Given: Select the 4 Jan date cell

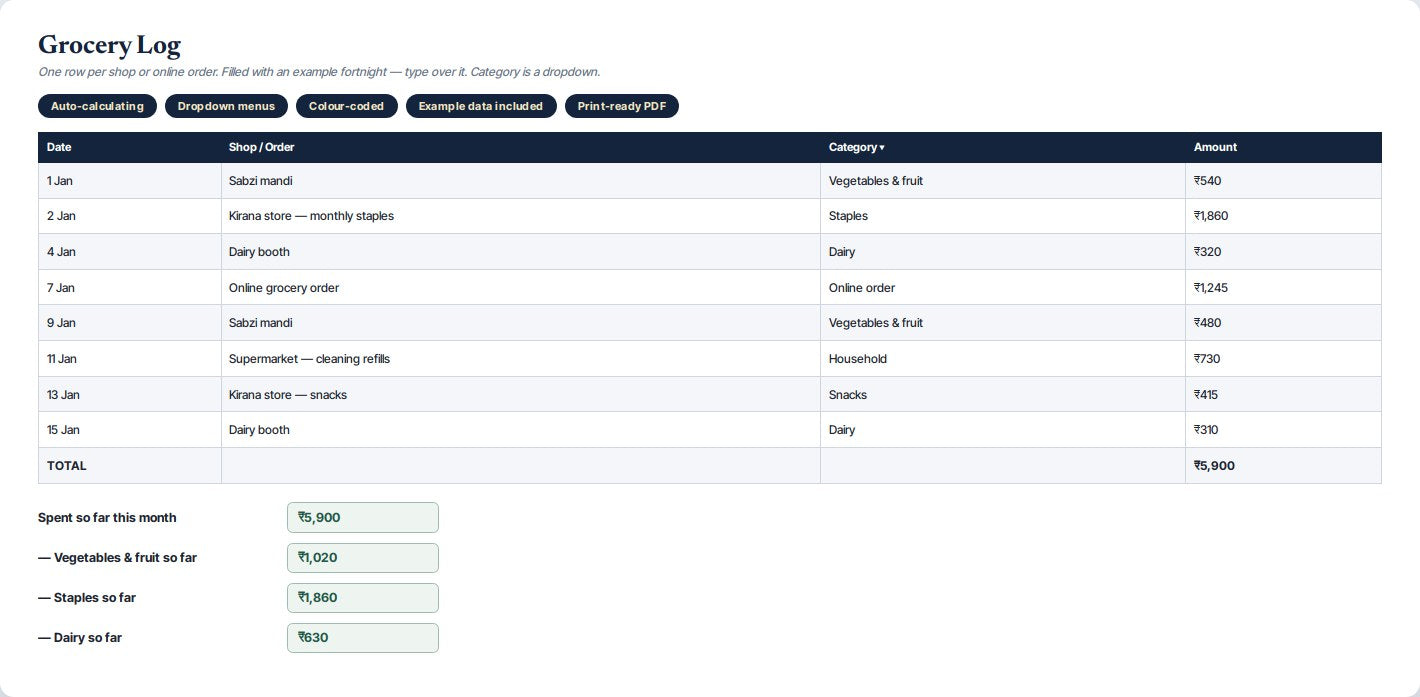Looking at the screenshot, I should tap(129, 252).
